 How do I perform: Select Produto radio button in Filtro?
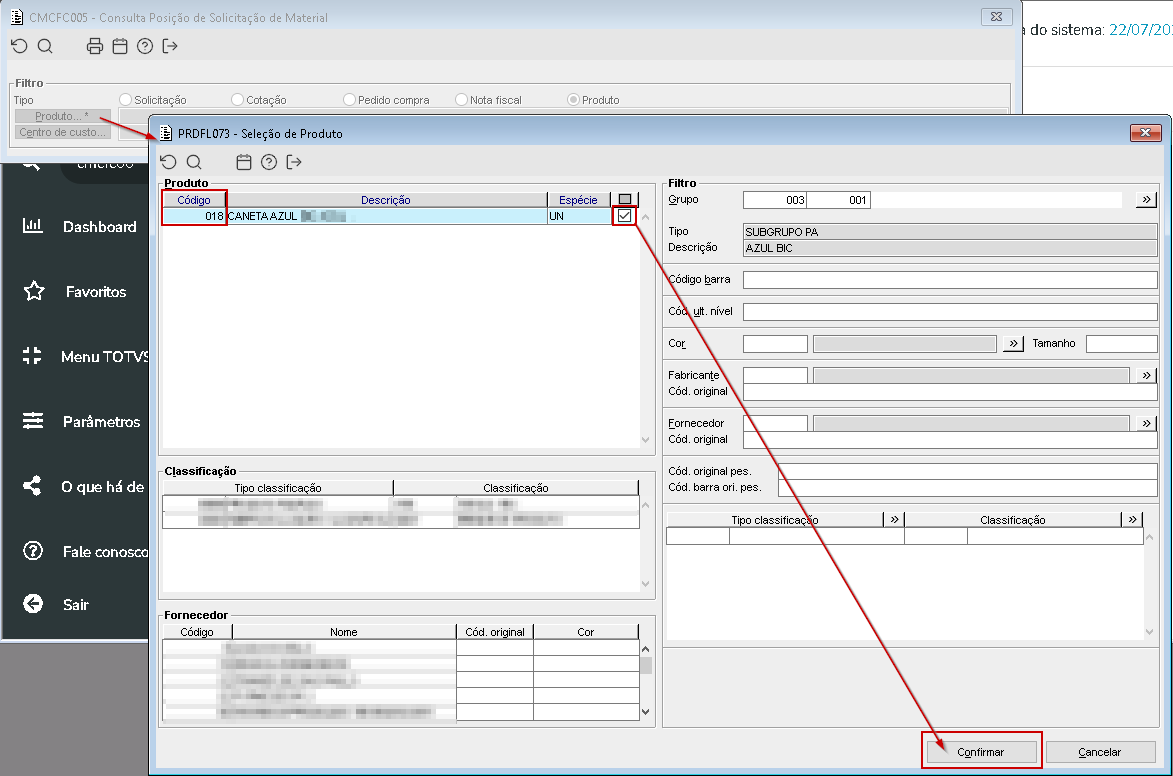click(573, 100)
